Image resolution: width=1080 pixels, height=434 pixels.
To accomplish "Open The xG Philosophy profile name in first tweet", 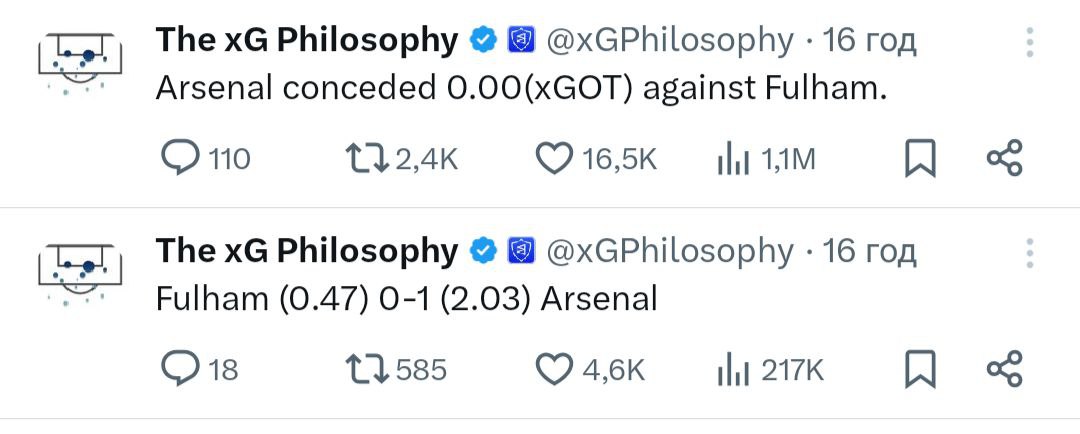I will coord(306,40).
